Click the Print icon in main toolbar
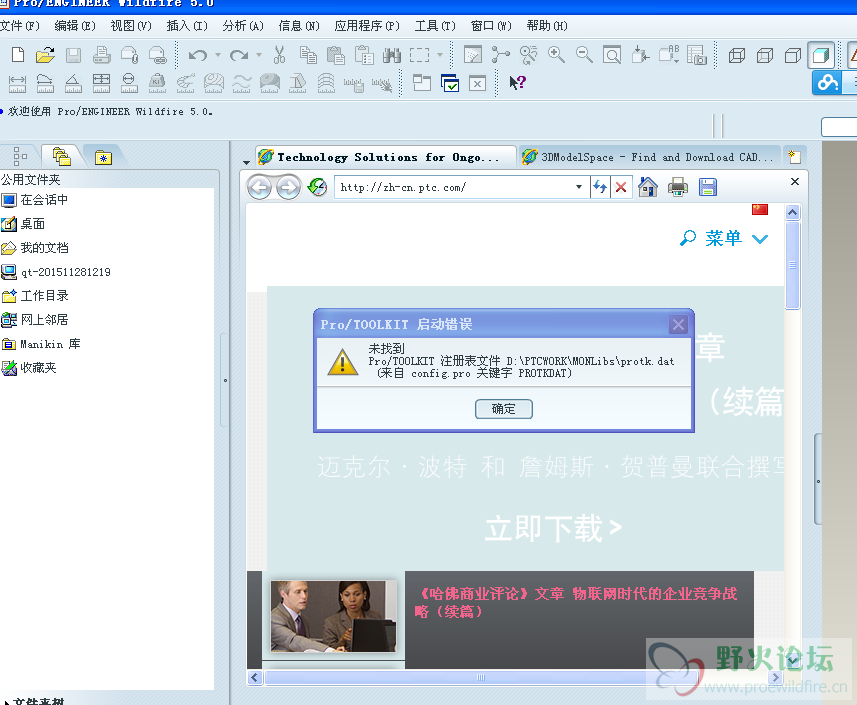The width and height of the screenshot is (857, 705). (x=101, y=55)
